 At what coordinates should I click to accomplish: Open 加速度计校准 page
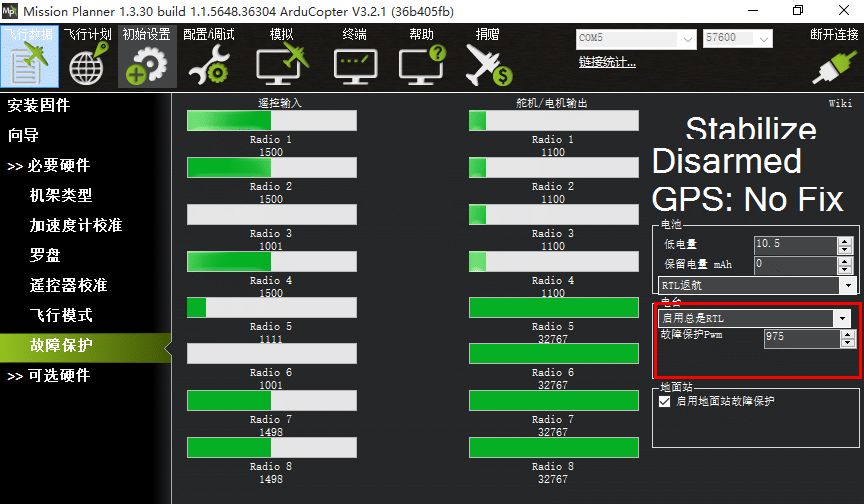coord(75,225)
